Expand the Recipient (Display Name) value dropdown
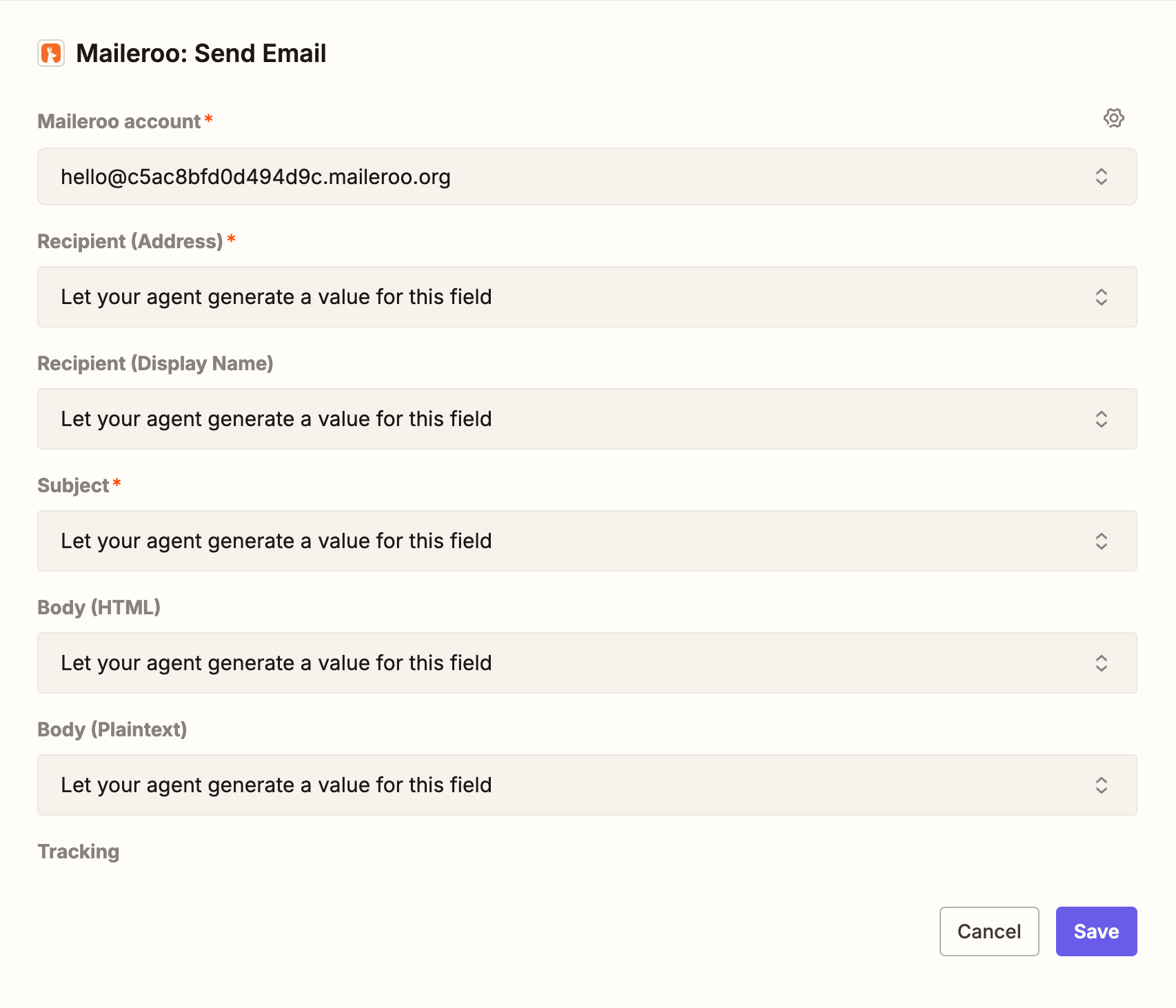Screen dimensions: 1176x1008 pos(551,419)
